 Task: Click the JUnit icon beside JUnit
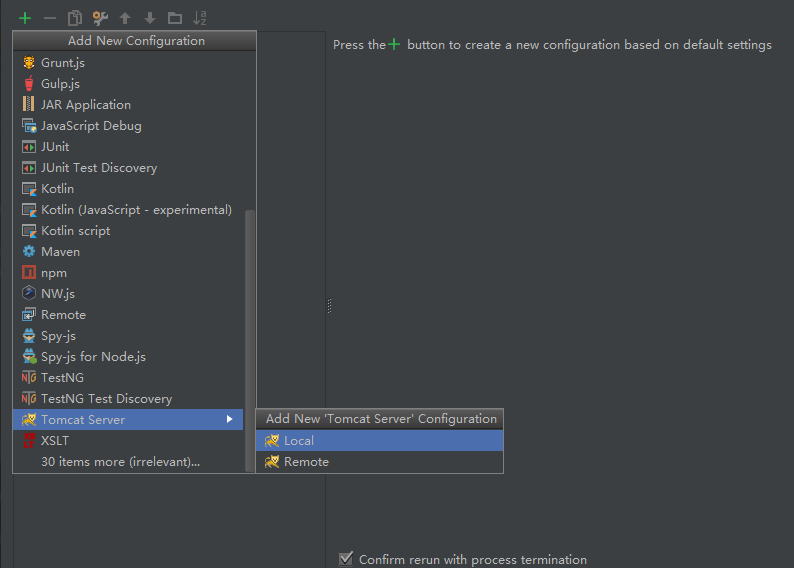tap(29, 147)
